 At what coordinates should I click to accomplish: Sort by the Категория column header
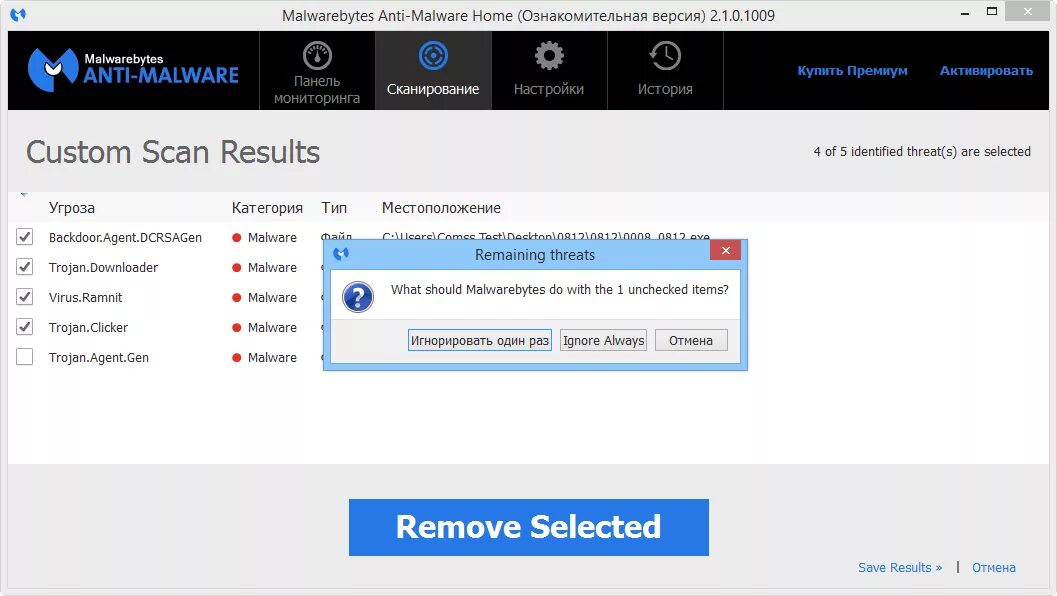point(267,208)
